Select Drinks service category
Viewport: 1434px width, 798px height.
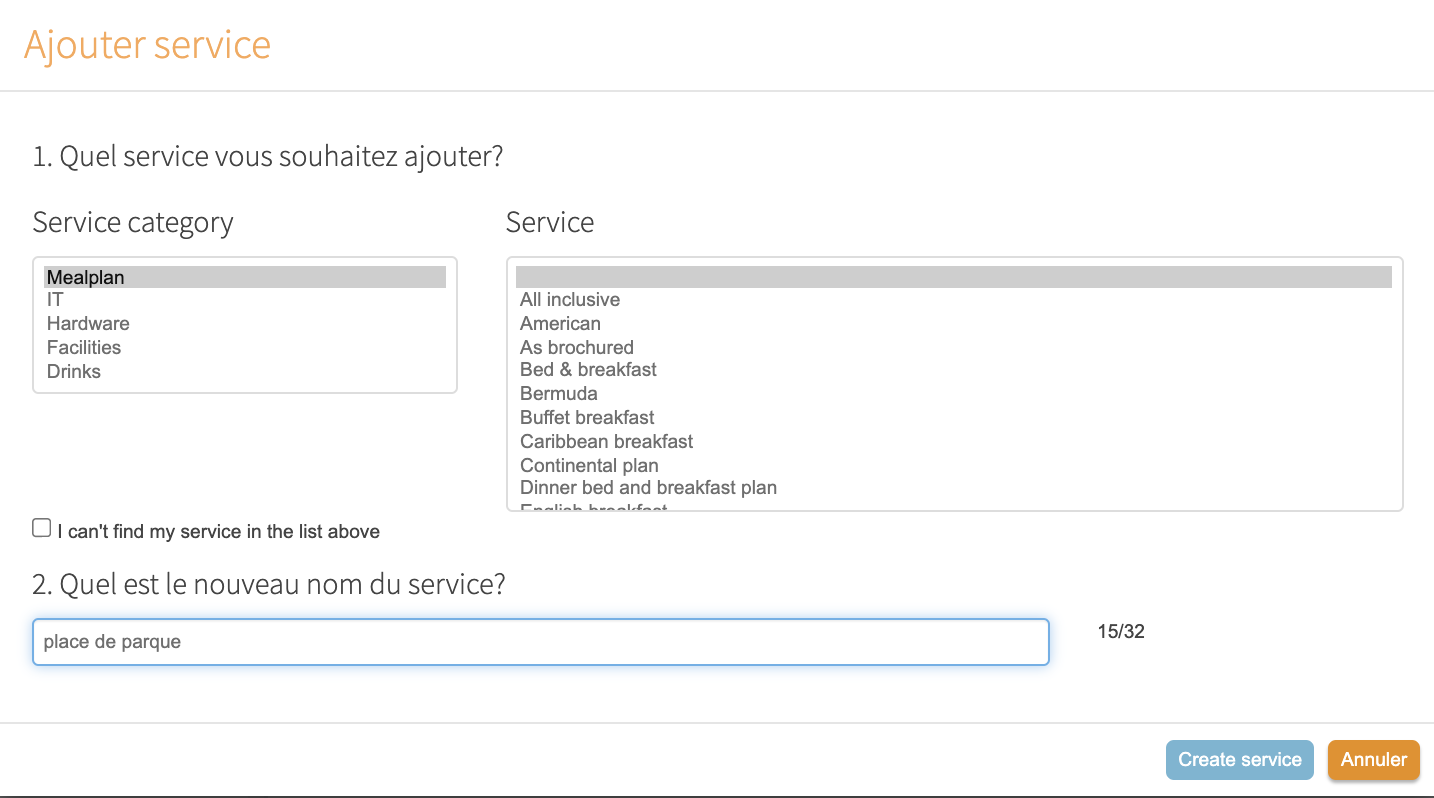point(74,372)
